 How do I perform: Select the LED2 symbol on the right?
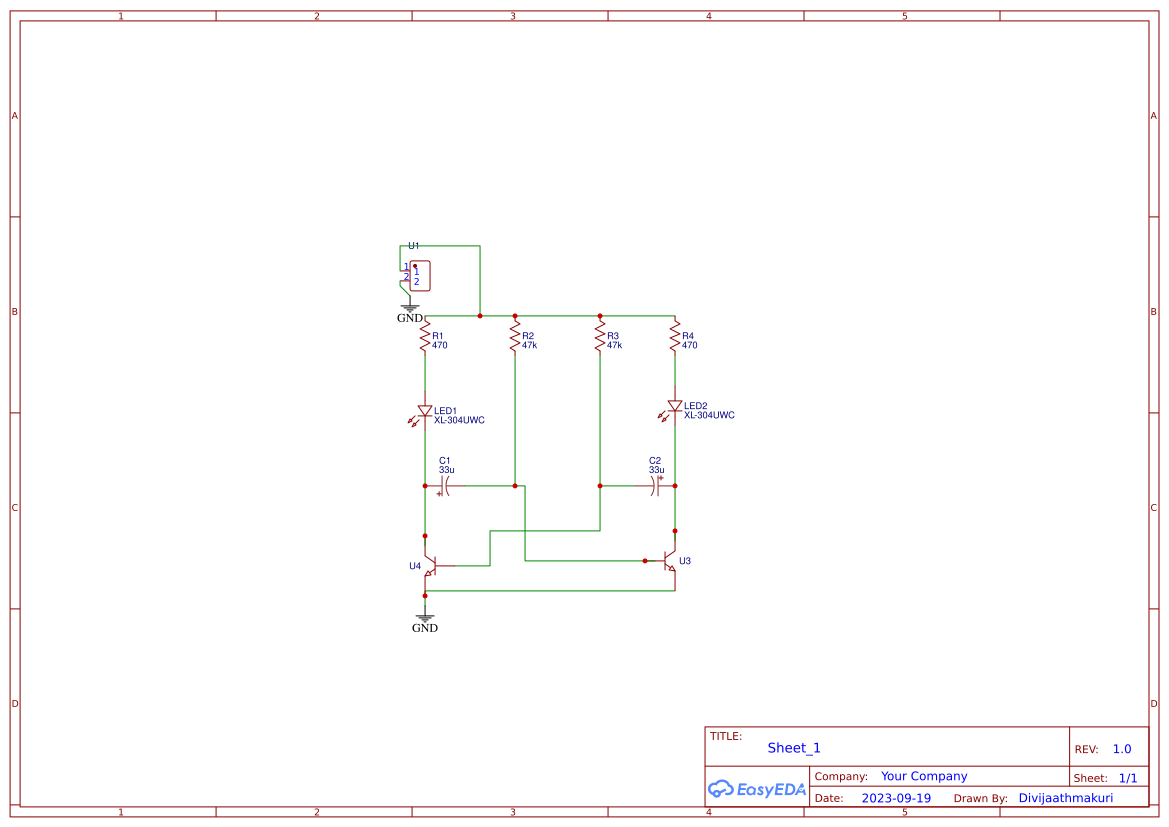click(x=674, y=407)
